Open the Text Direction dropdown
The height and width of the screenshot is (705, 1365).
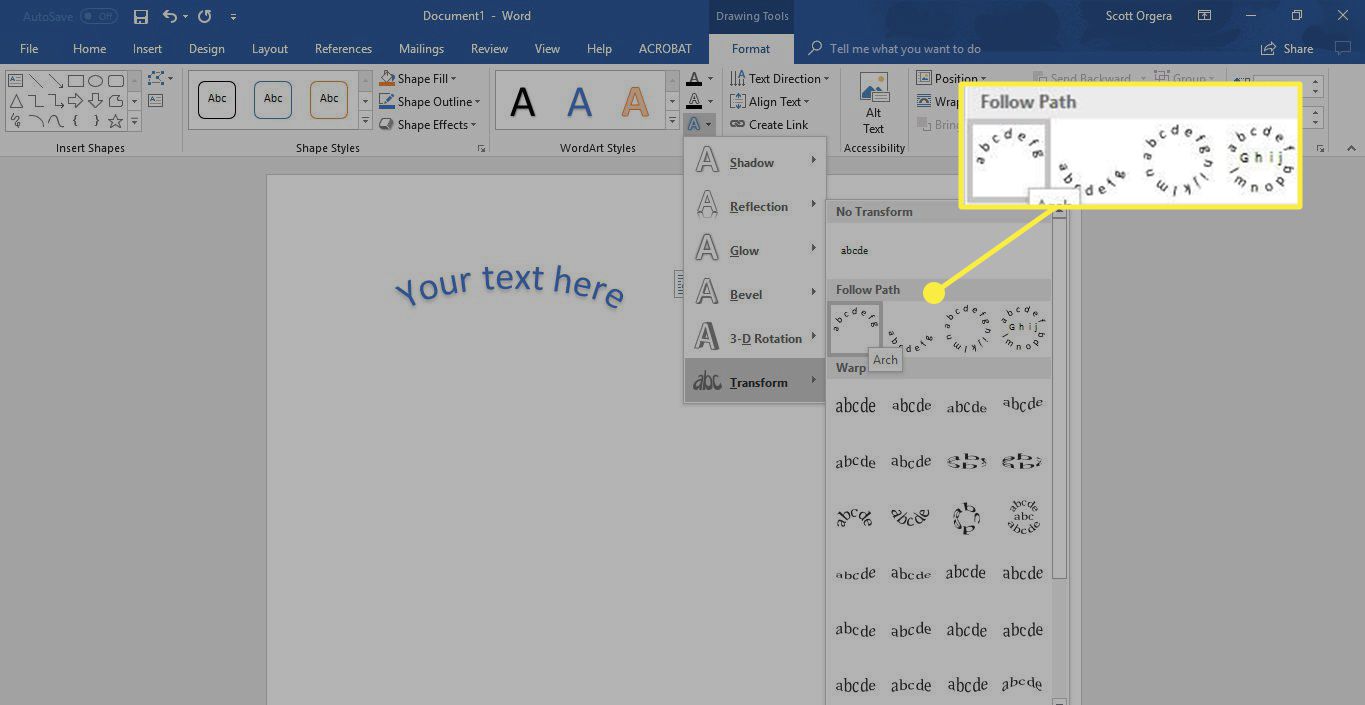pyautogui.click(x=780, y=77)
